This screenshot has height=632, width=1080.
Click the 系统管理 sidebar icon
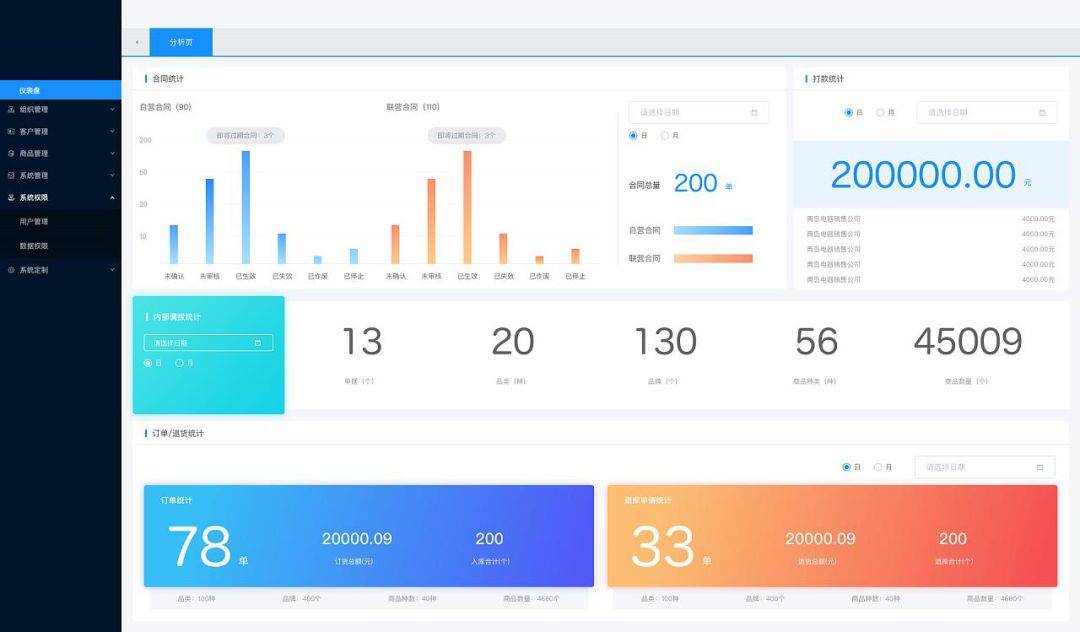tap(11, 175)
